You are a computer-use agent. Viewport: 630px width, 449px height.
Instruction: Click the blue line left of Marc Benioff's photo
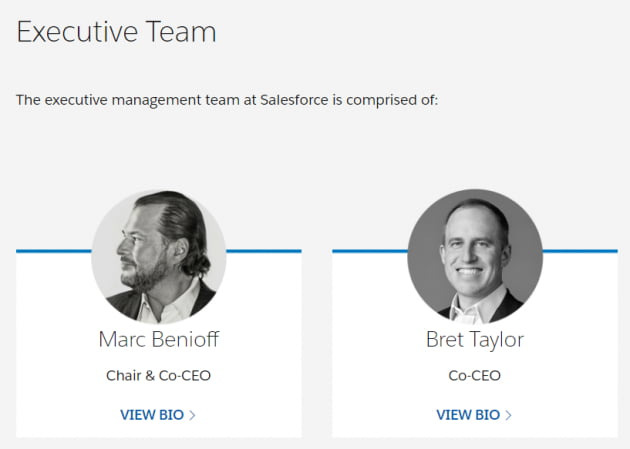pyautogui.click(x=54, y=251)
